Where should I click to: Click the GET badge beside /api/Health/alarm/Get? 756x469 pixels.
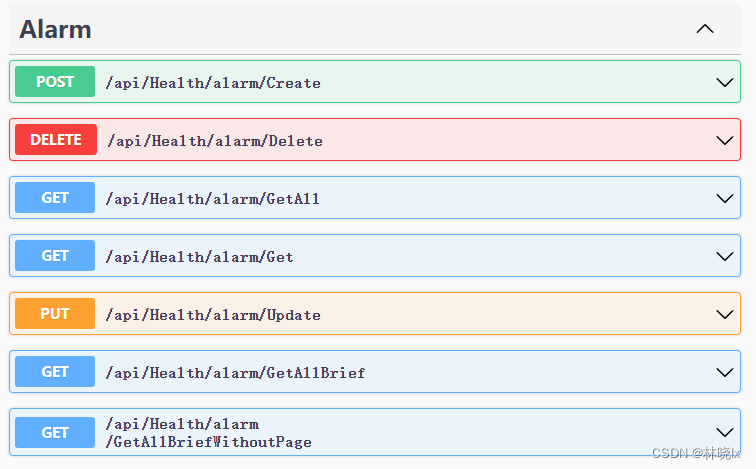point(55,256)
